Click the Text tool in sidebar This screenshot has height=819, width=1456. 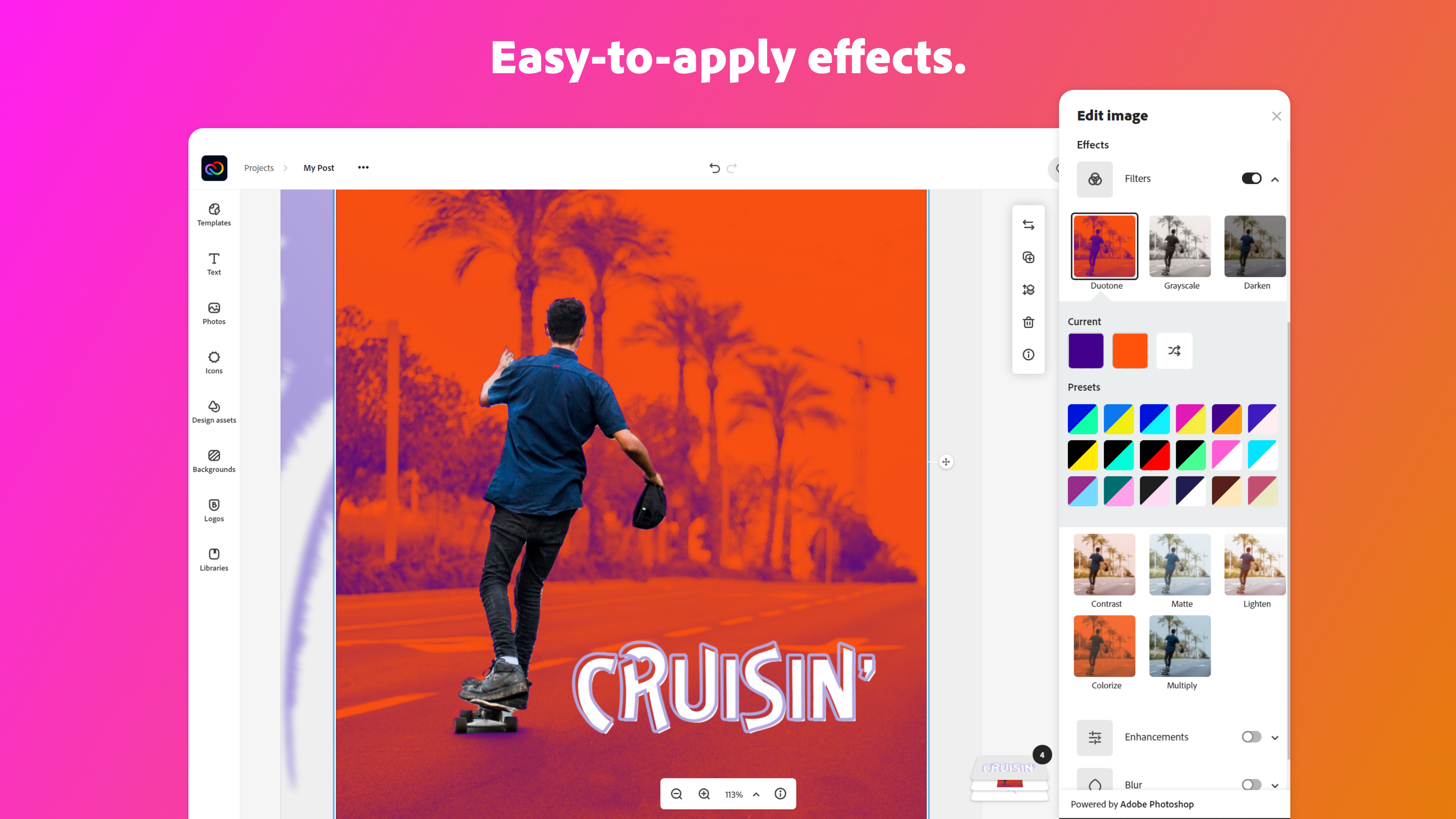tap(213, 263)
